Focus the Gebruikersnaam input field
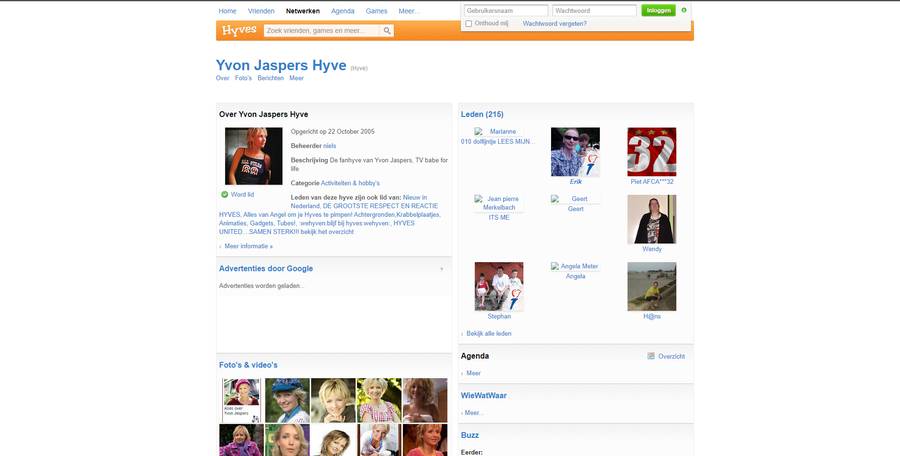Viewport: 900px width, 456px height. coord(506,10)
